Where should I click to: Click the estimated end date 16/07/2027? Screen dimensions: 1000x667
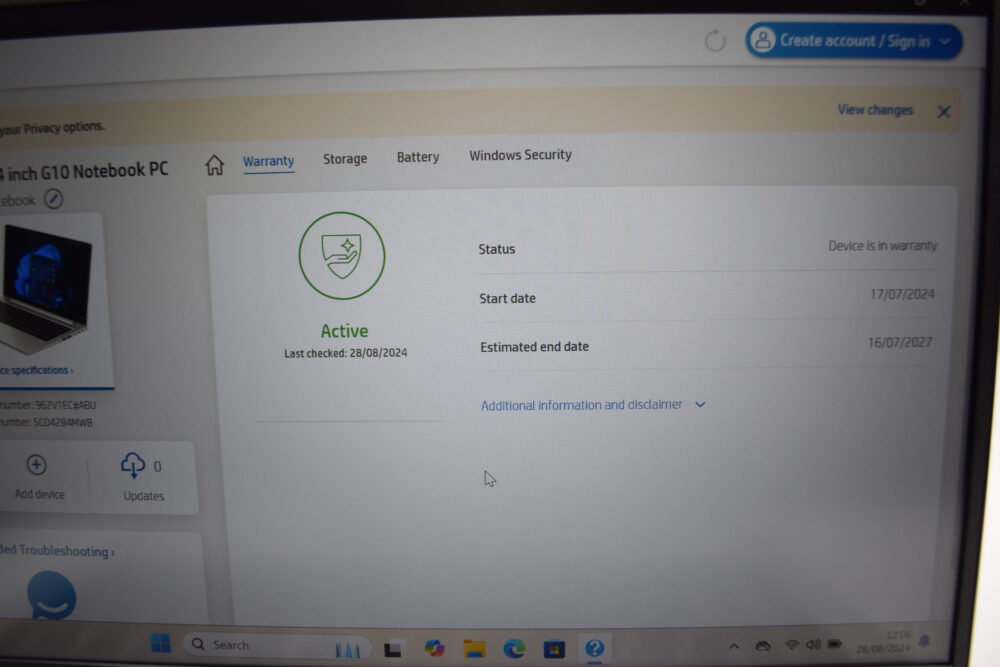coord(900,342)
